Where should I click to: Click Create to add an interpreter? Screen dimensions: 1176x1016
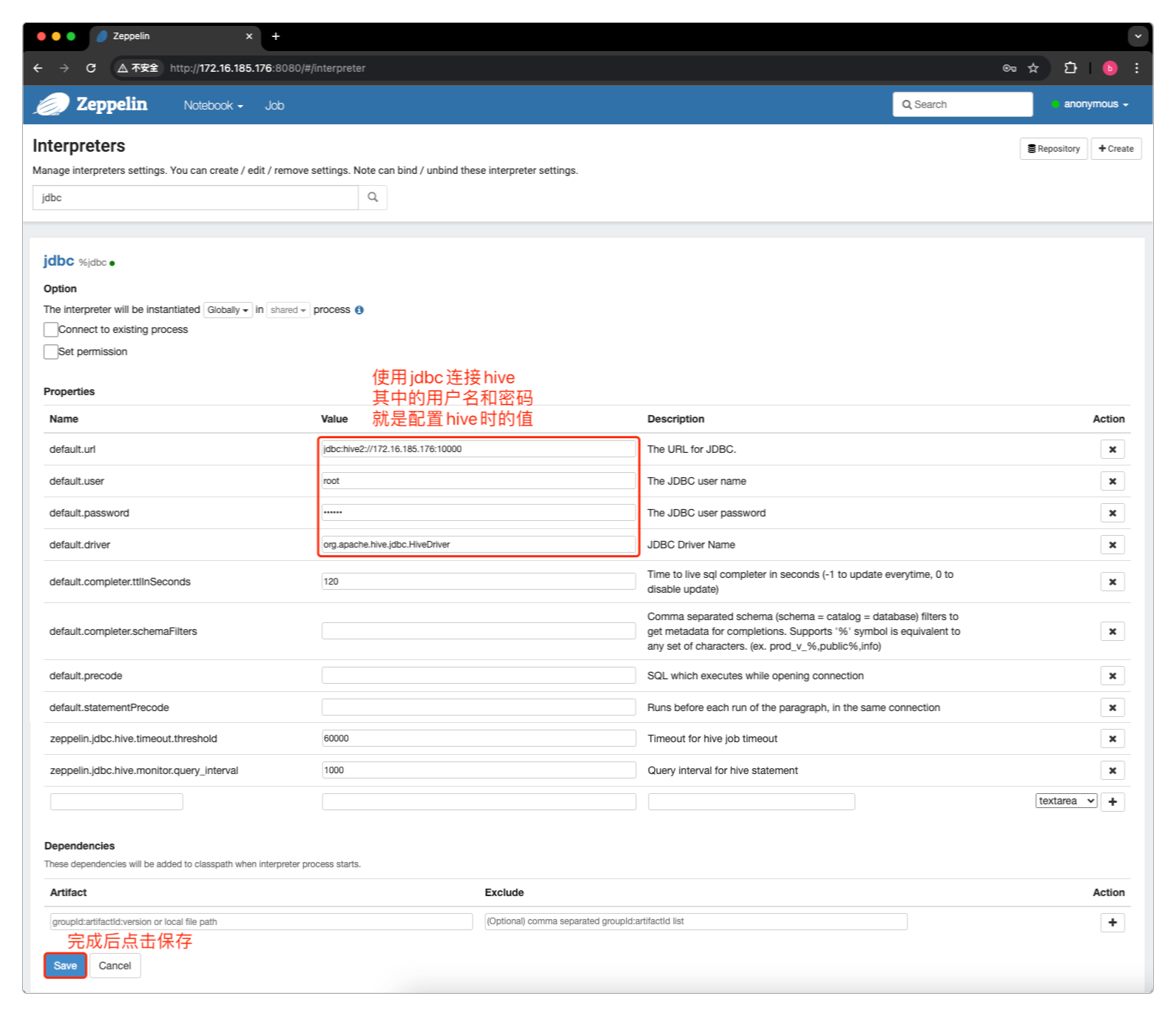1116,149
